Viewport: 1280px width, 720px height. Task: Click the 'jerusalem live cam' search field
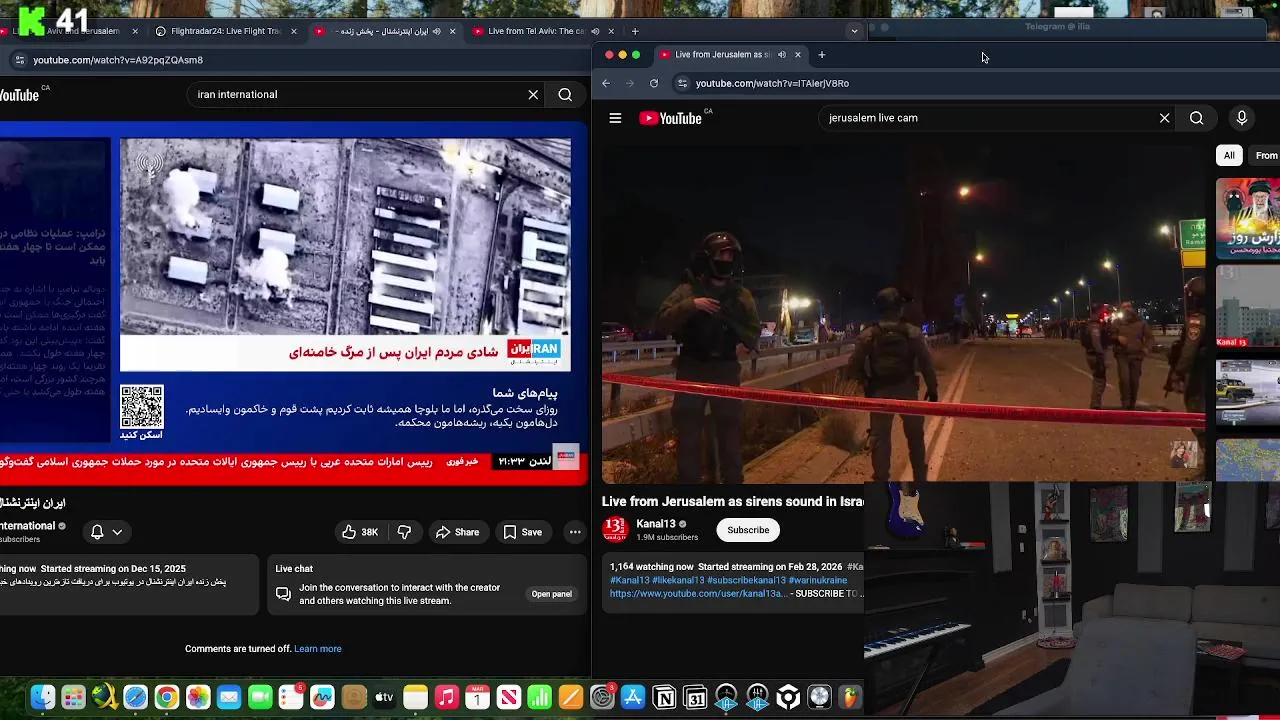pos(990,118)
